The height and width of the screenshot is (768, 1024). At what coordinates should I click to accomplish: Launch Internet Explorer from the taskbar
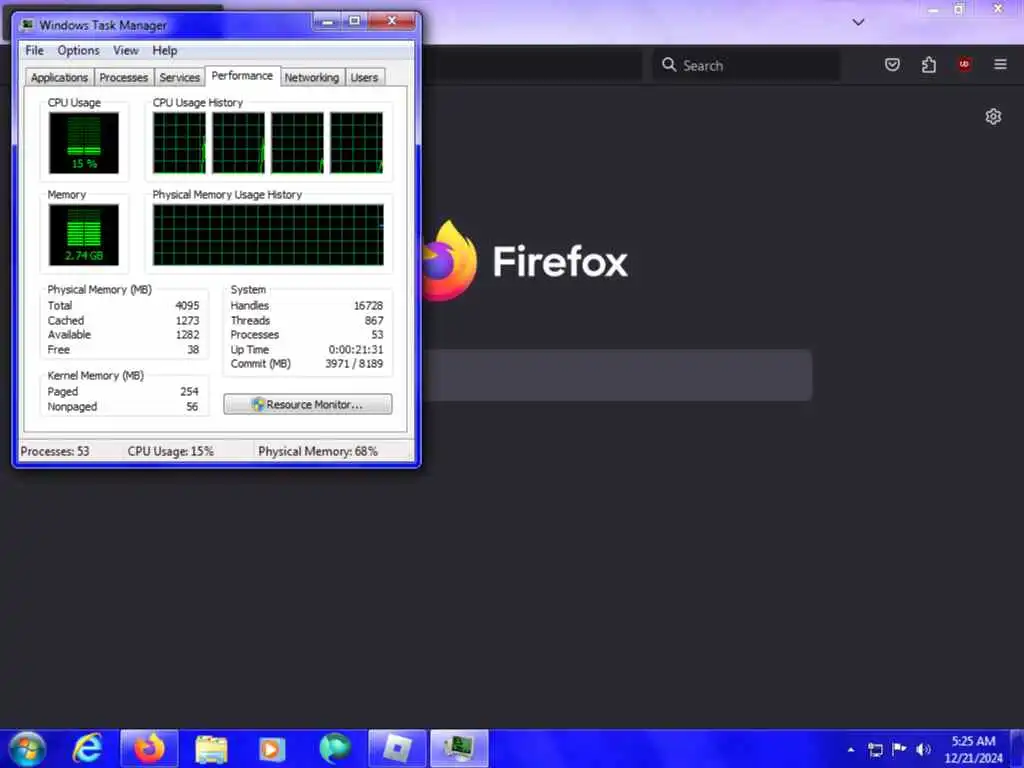87,748
